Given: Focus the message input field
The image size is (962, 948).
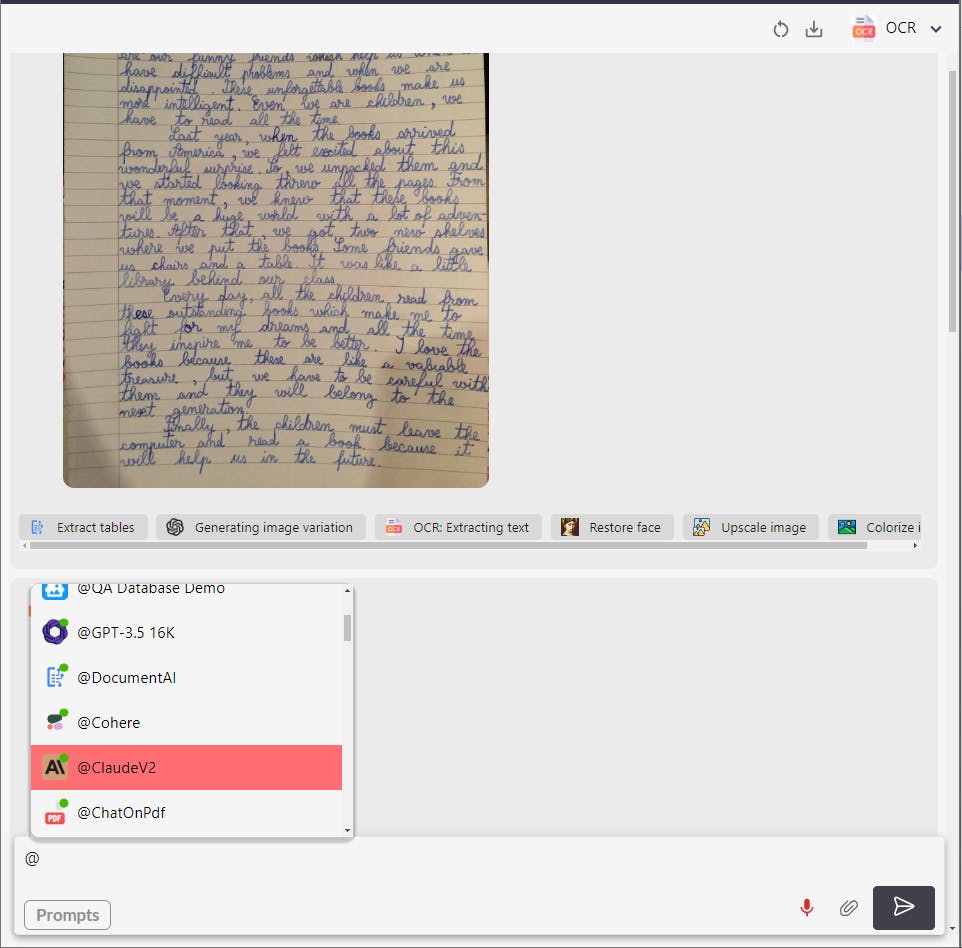Looking at the screenshot, I should pos(479,859).
